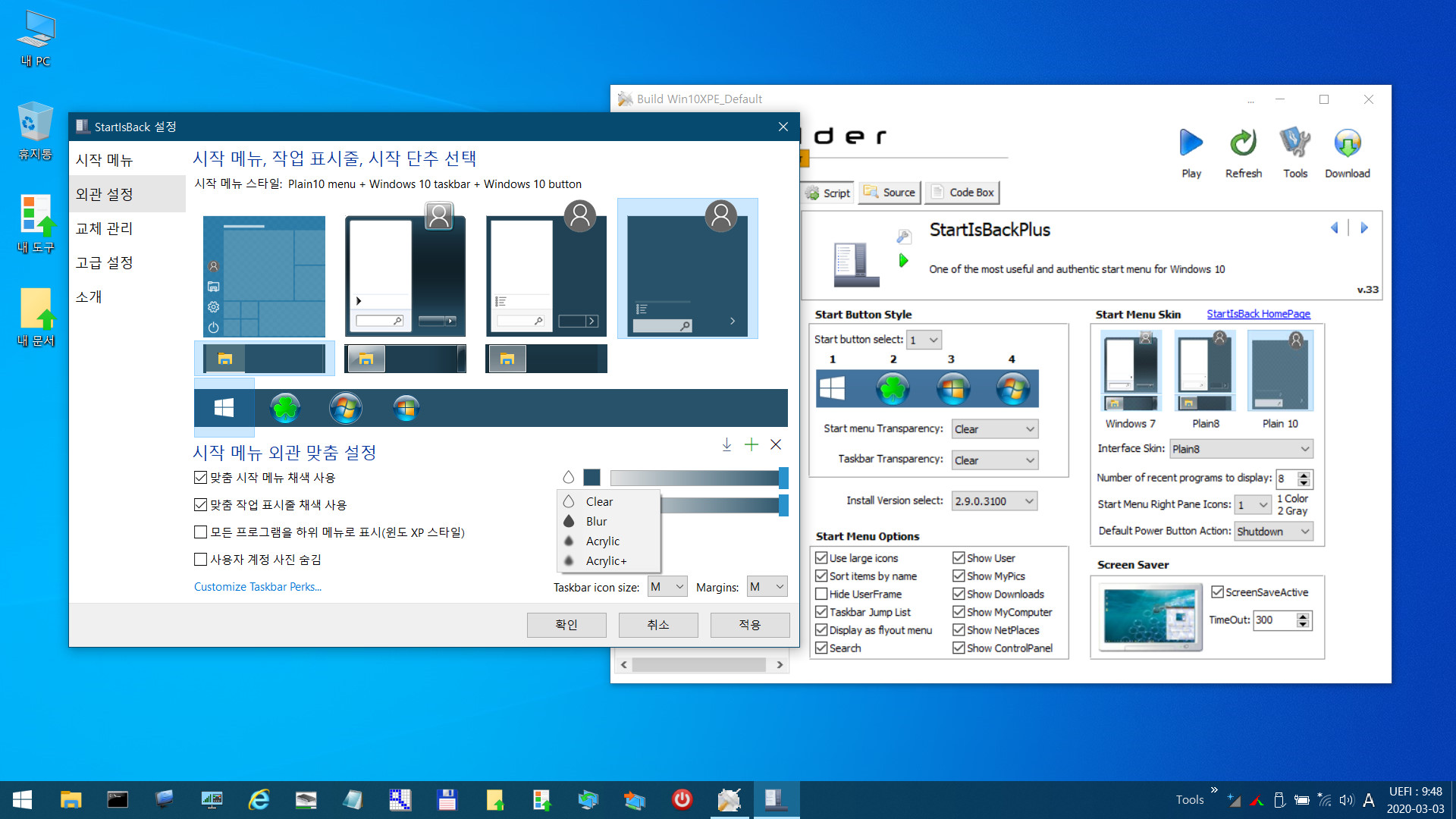Click the green plus icon above customization settings
The image size is (1456, 819).
[751, 444]
